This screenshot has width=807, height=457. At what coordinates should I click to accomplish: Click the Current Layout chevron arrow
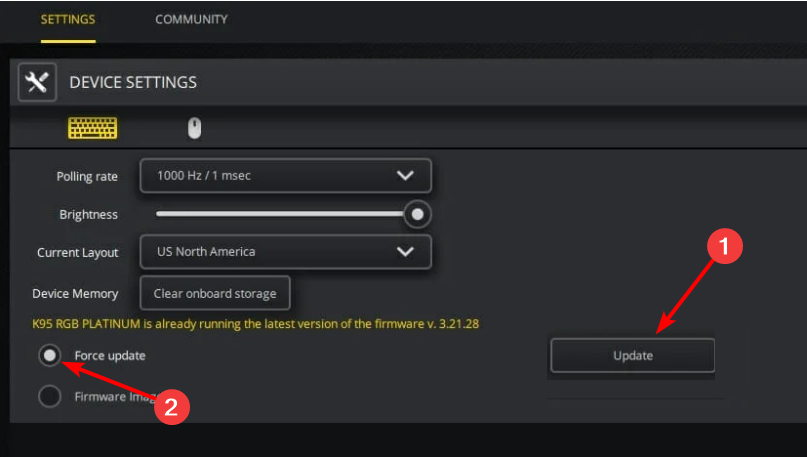pyautogui.click(x=406, y=252)
